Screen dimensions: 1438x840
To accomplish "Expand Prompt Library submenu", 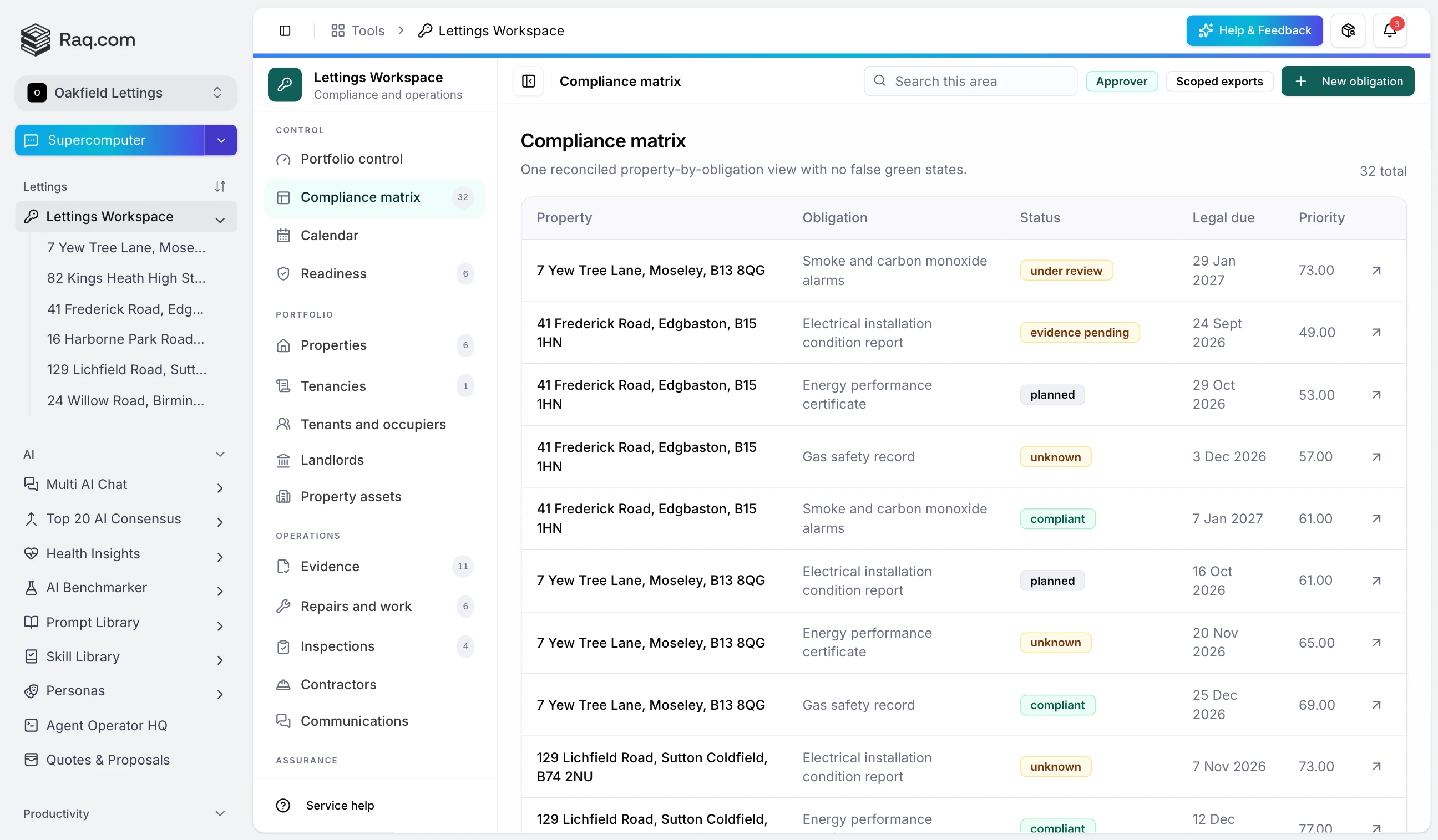I will click(220, 626).
